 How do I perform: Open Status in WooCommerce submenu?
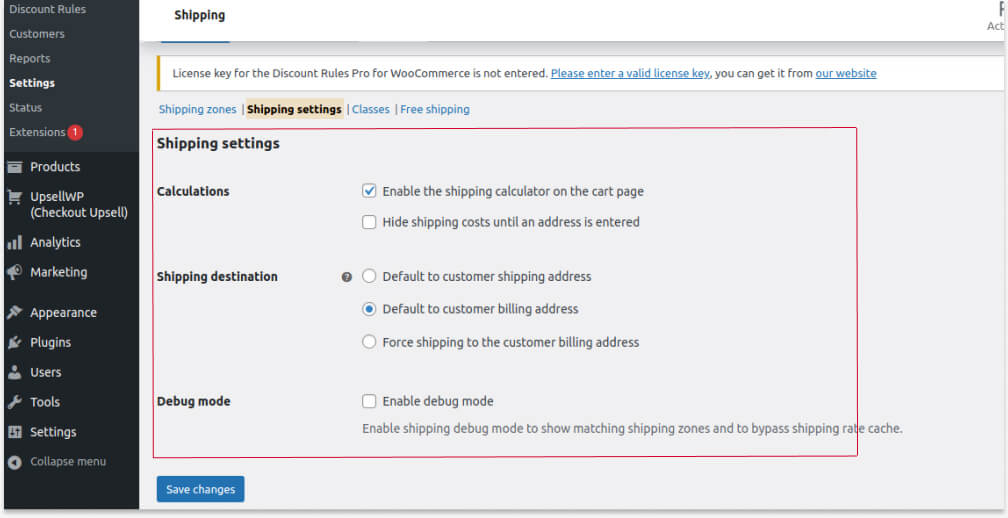(x=26, y=107)
